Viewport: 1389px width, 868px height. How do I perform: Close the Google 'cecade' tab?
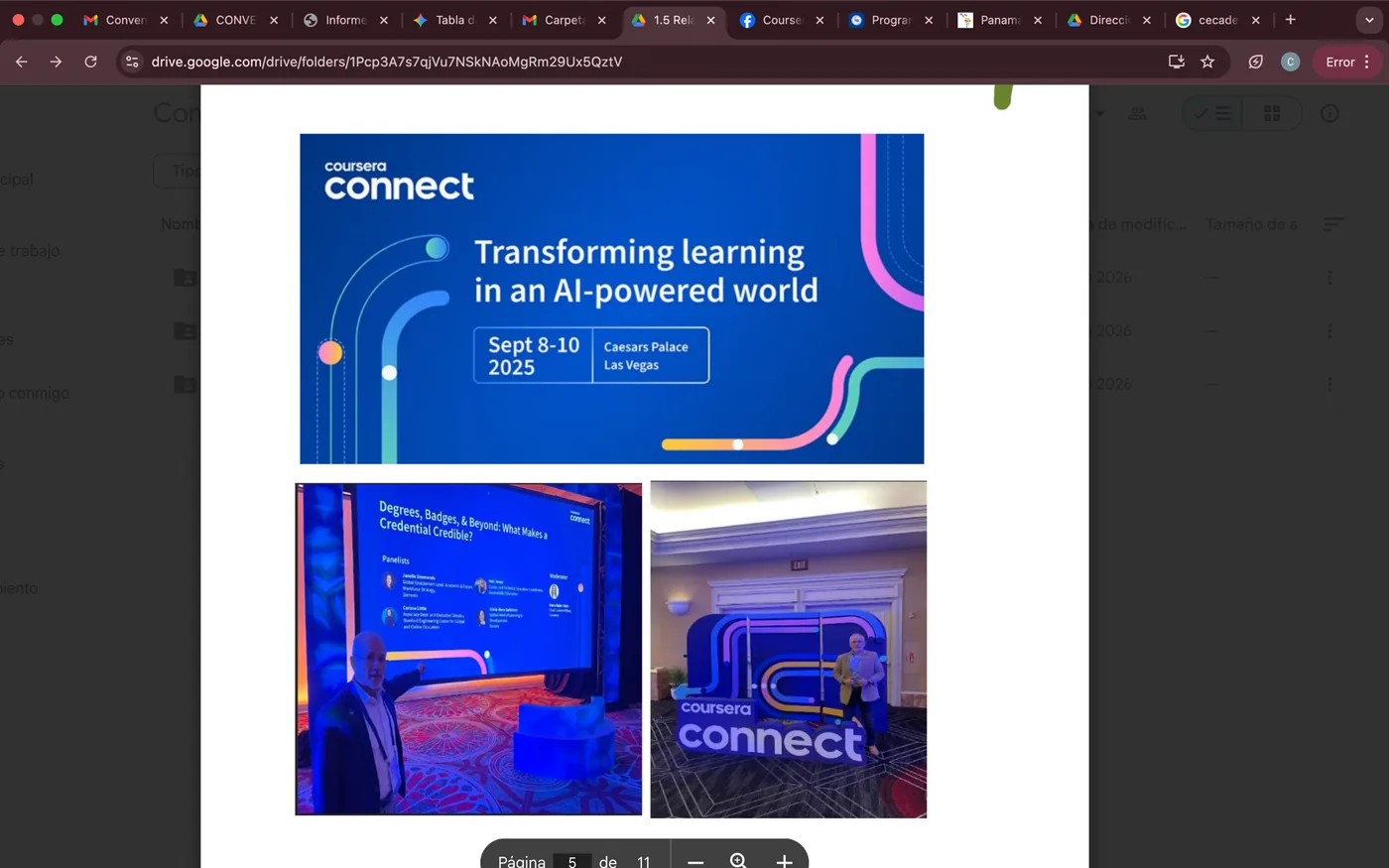pos(1256,20)
